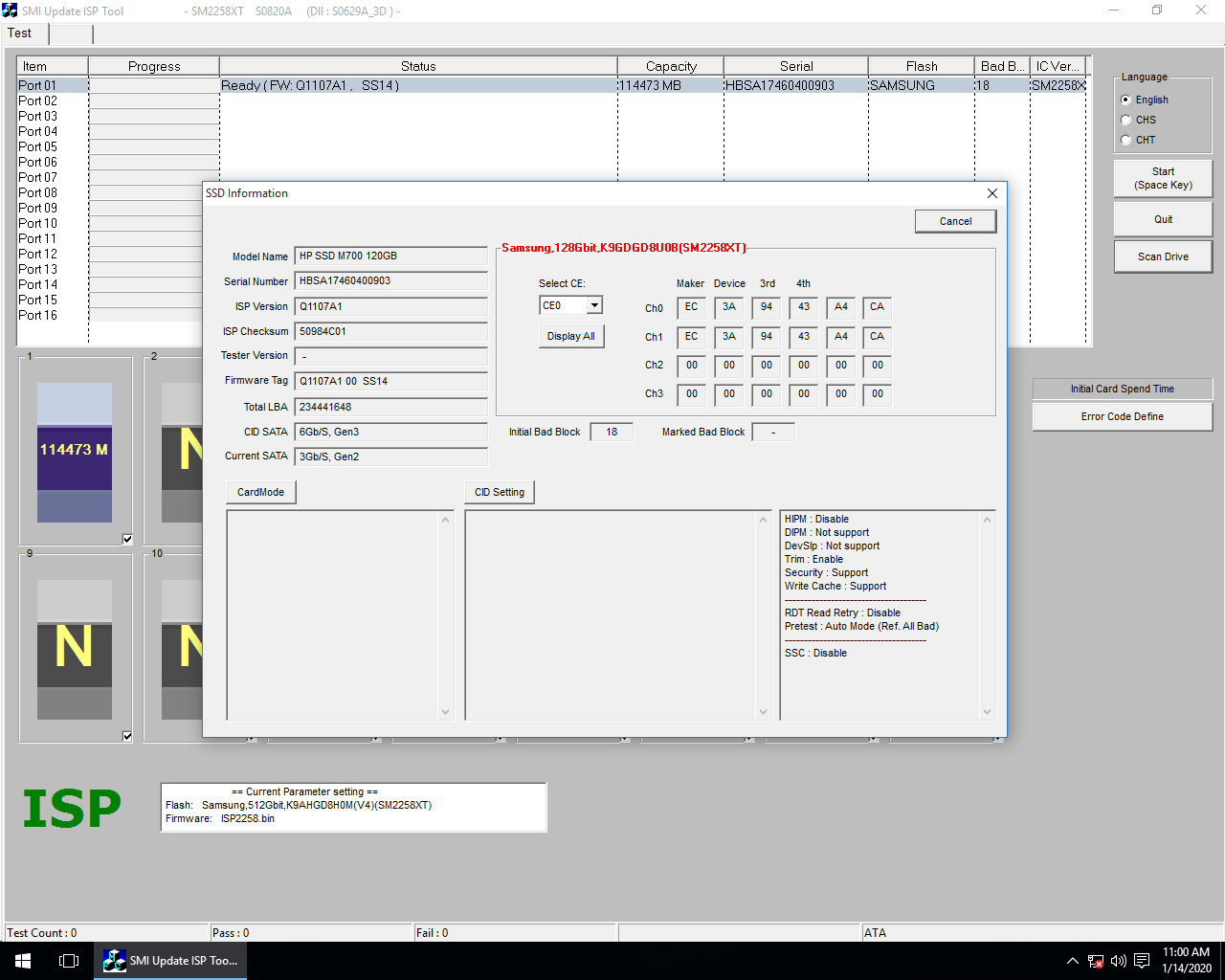The image size is (1225, 980).
Task: Close the SSD Information dialog
Action: 992,193
